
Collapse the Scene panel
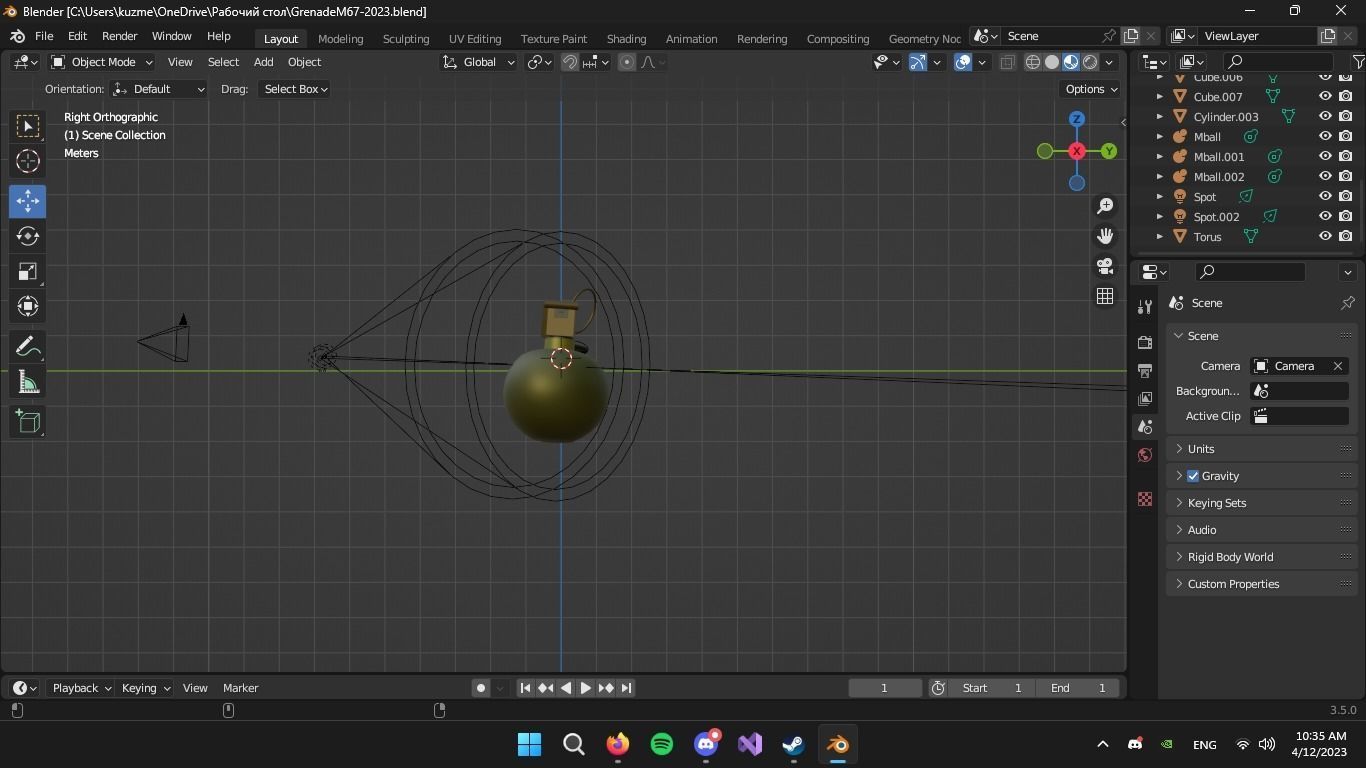(x=1260, y=336)
